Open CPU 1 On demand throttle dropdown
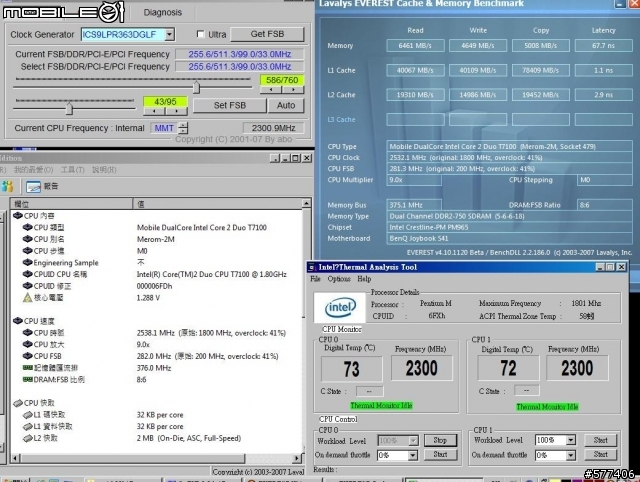 (x=571, y=455)
